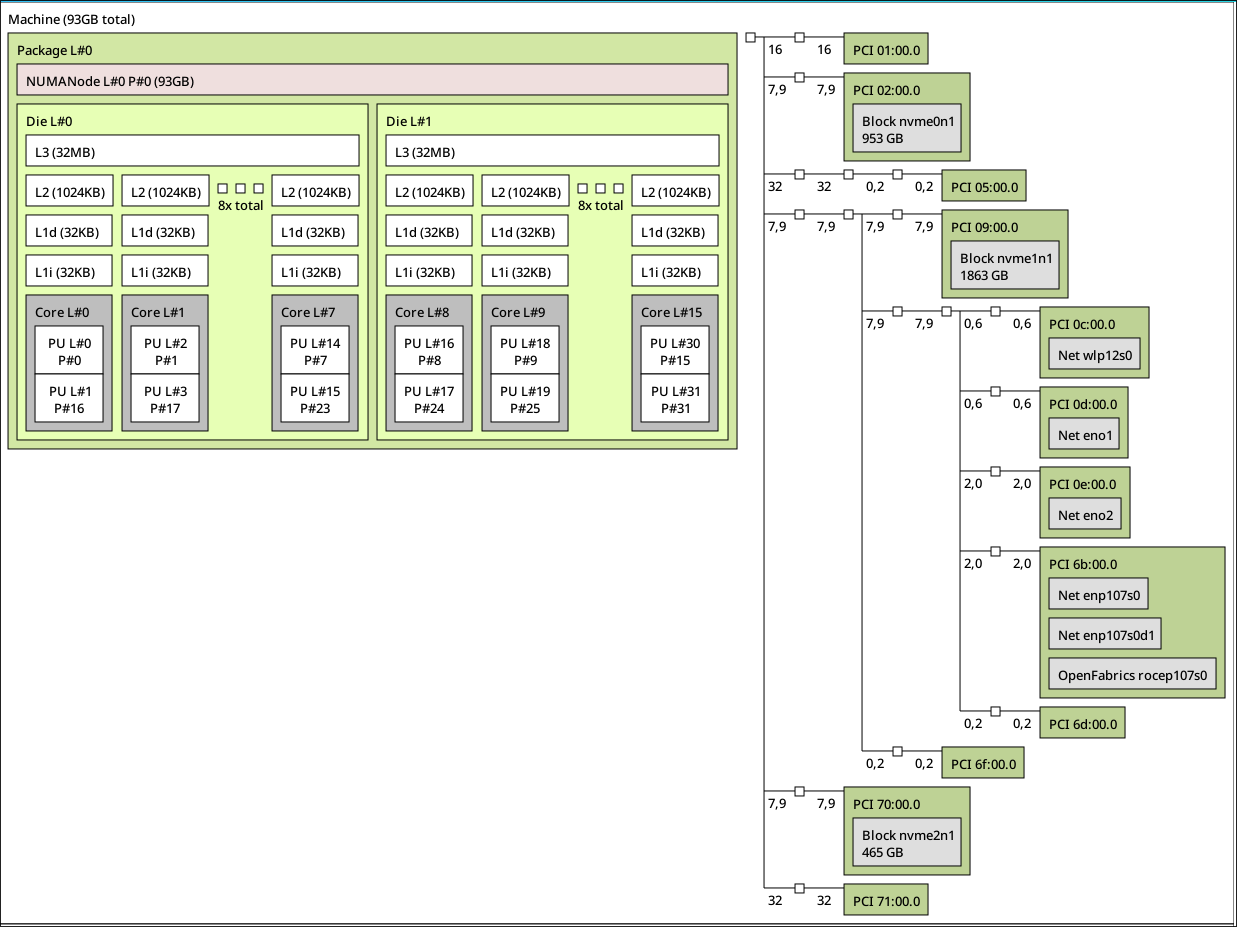
Task: Click the Block nvme2n1 465 GB device
Action: coord(908,844)
